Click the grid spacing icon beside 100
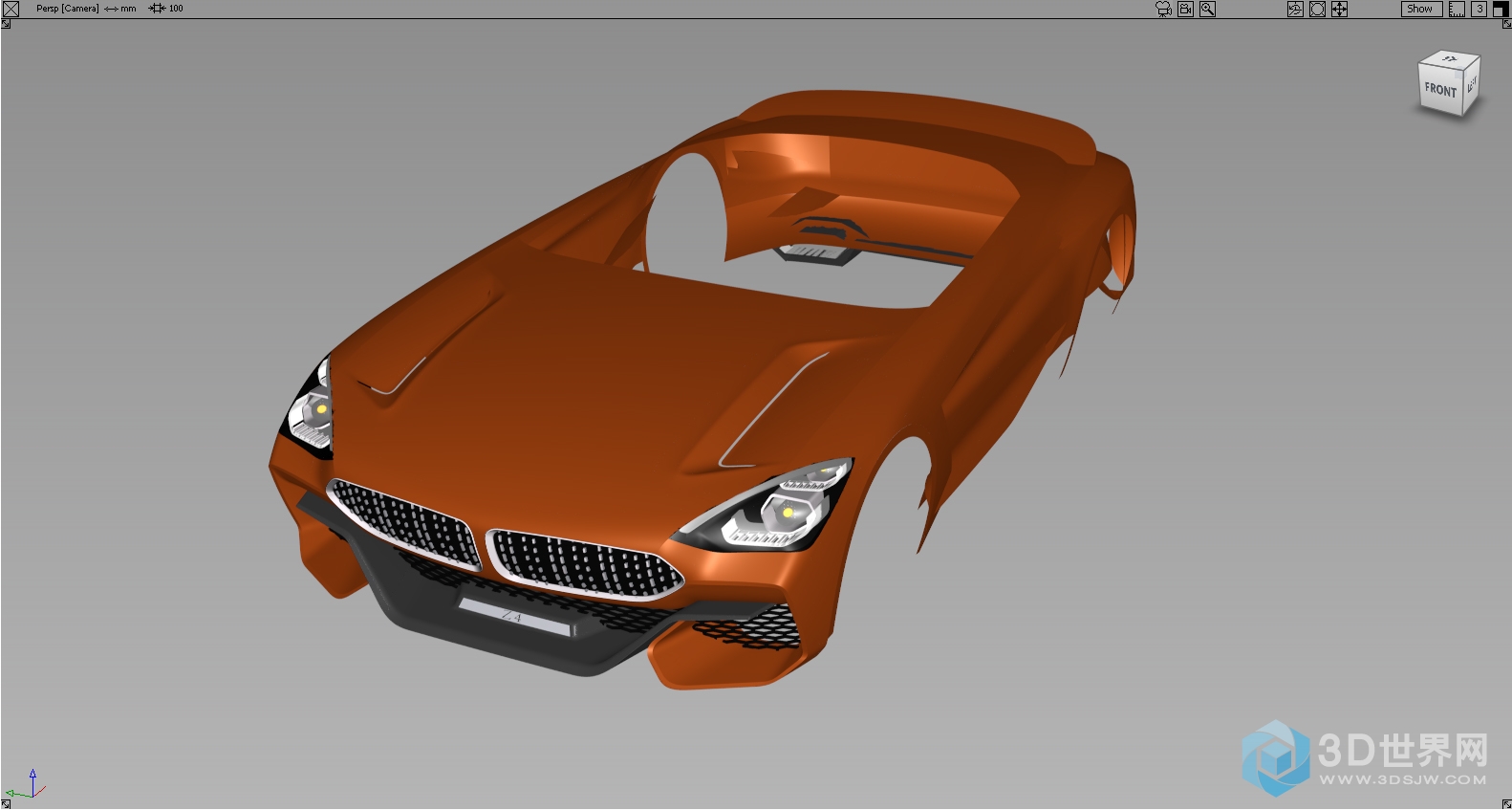The image size is (1512, 810). tap(157, 9)
